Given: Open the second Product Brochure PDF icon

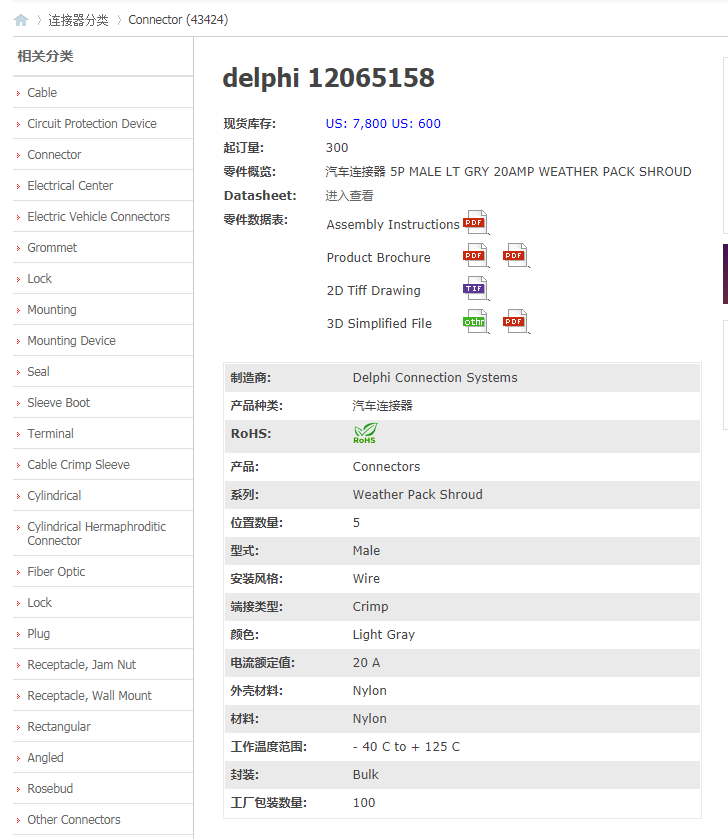Looking at the screenshot, I should 516,255.
